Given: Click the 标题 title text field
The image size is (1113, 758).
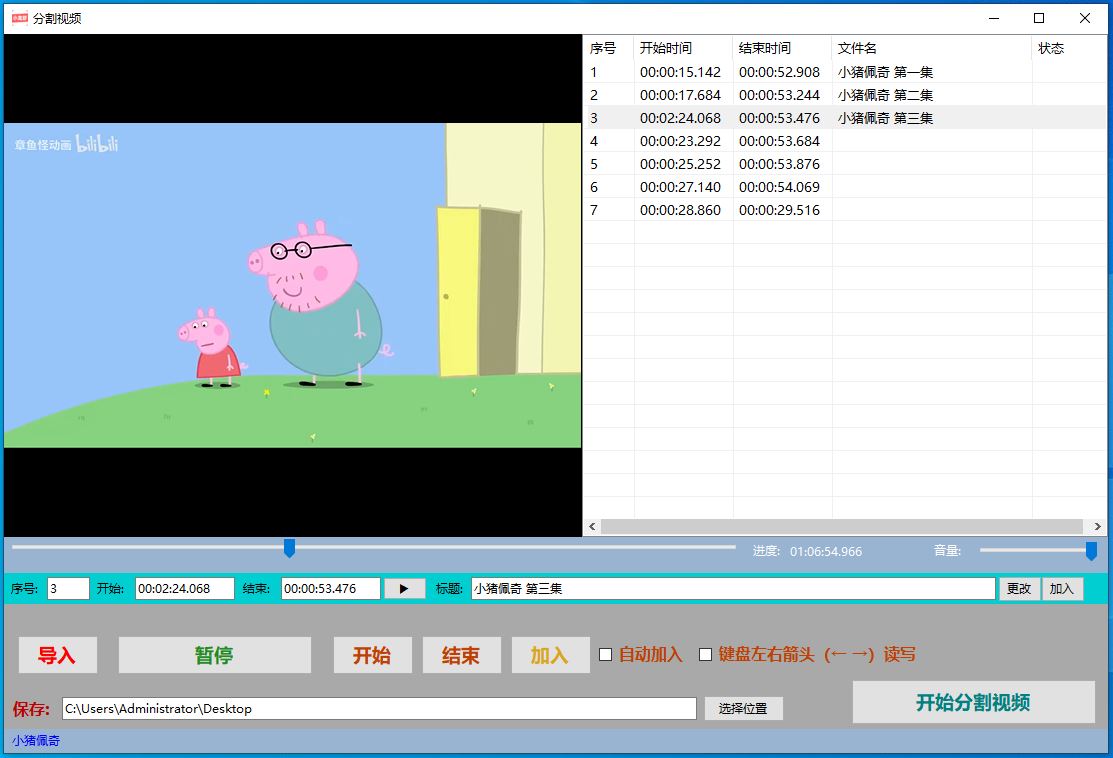Looking at the screenshot, I should tap(732, 589).
